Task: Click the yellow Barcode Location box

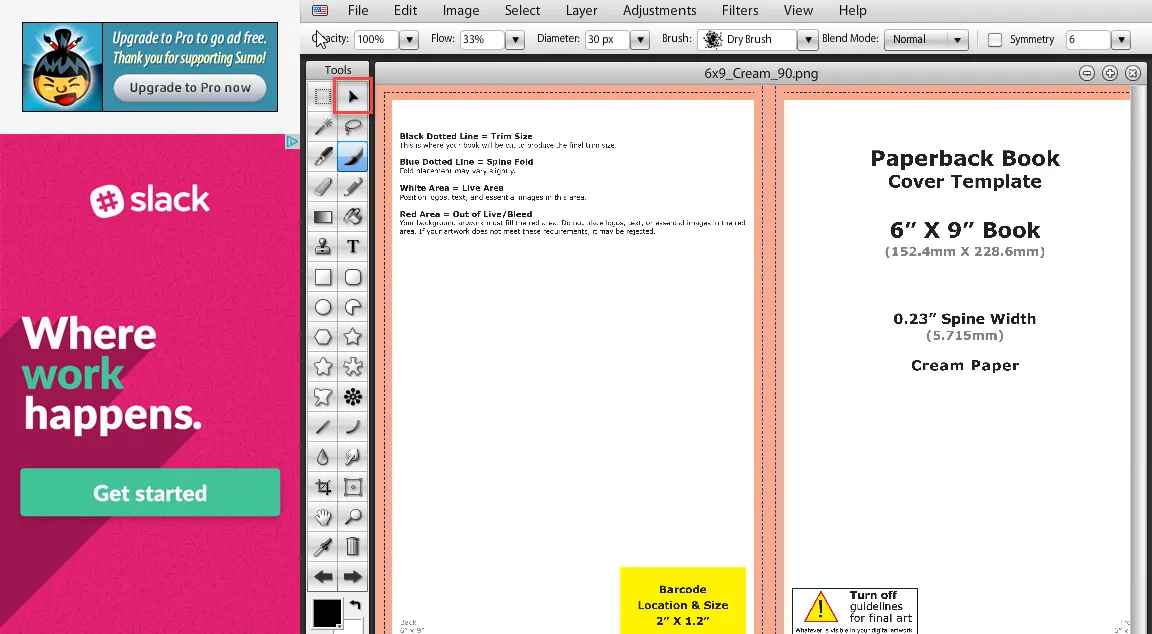Action: [683, 600]
